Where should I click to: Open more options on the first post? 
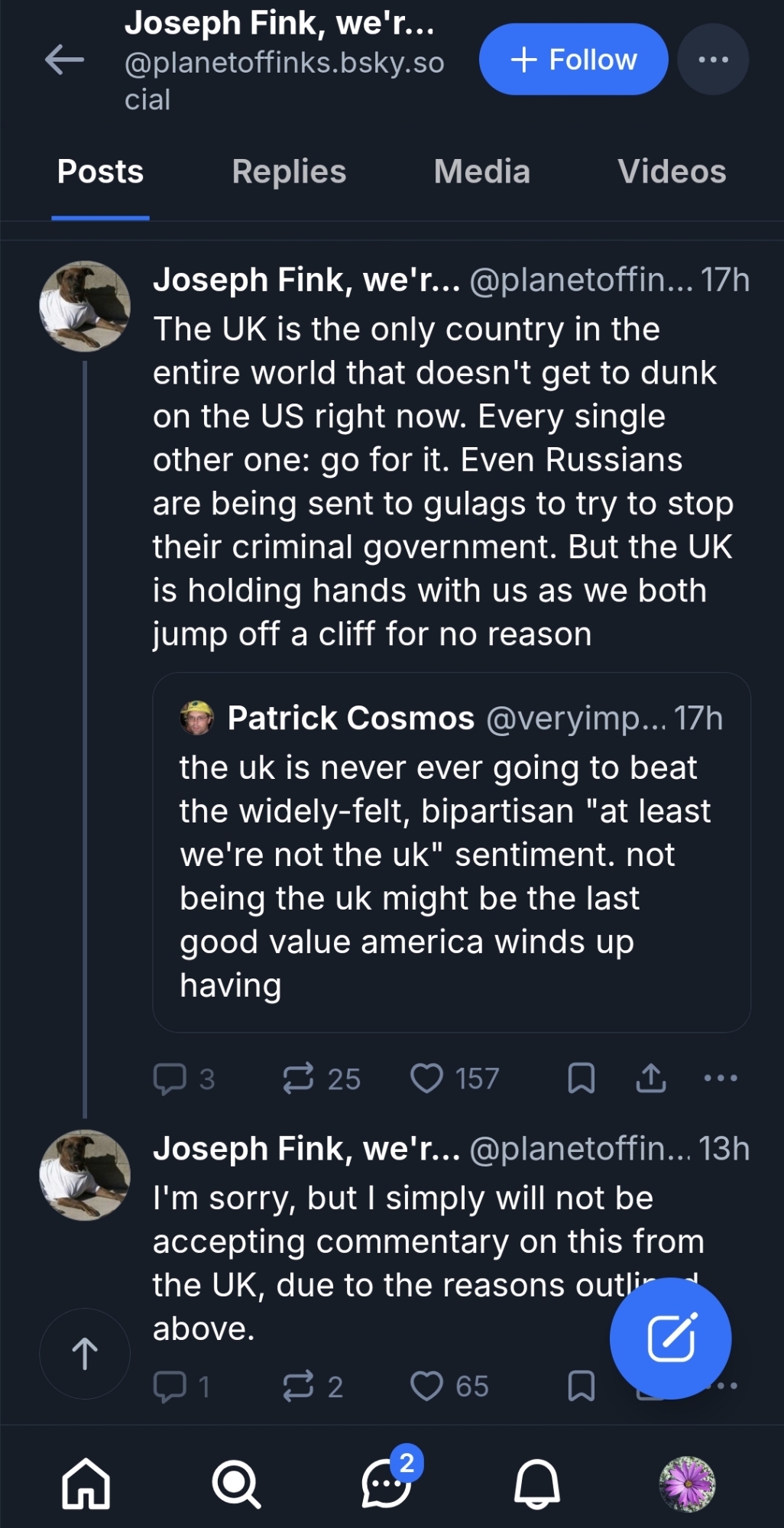click(x=720, y=1079)
